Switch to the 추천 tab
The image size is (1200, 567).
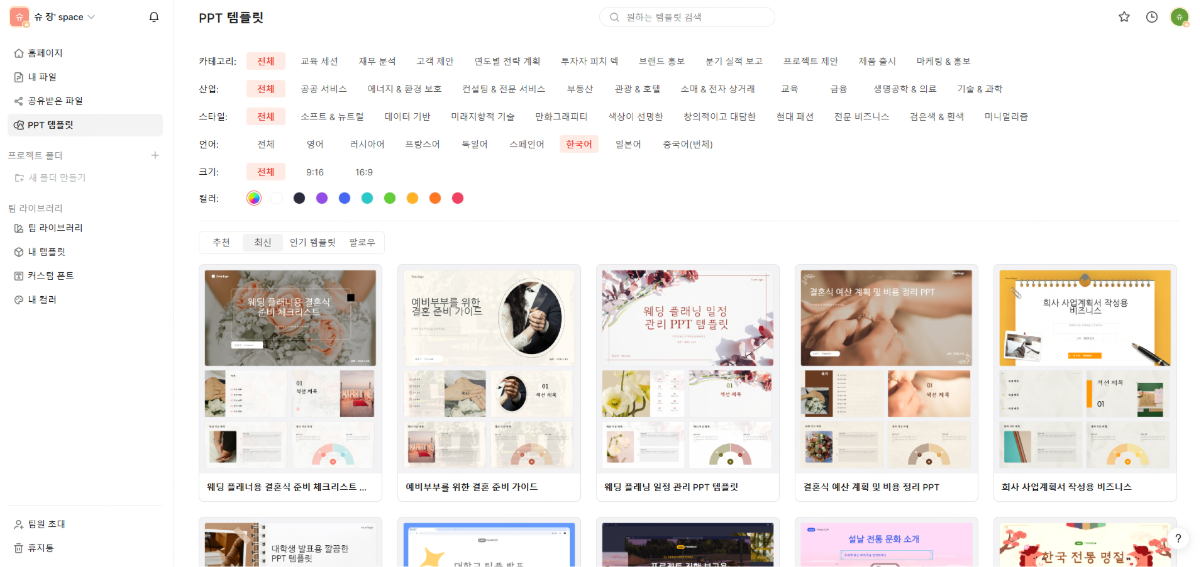(221, 242)
